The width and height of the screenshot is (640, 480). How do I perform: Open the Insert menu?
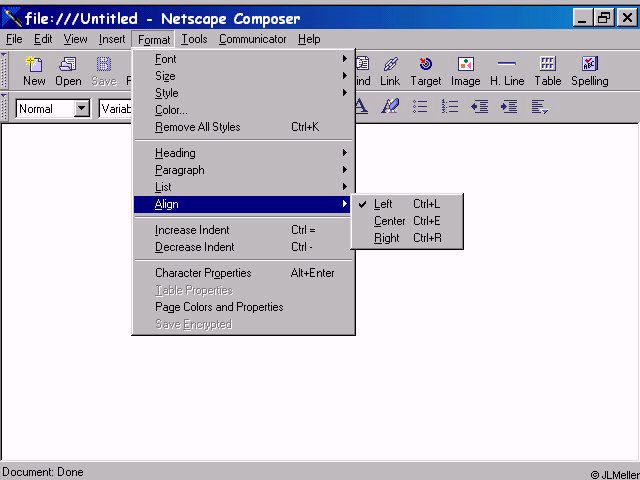tap(112, 39)
